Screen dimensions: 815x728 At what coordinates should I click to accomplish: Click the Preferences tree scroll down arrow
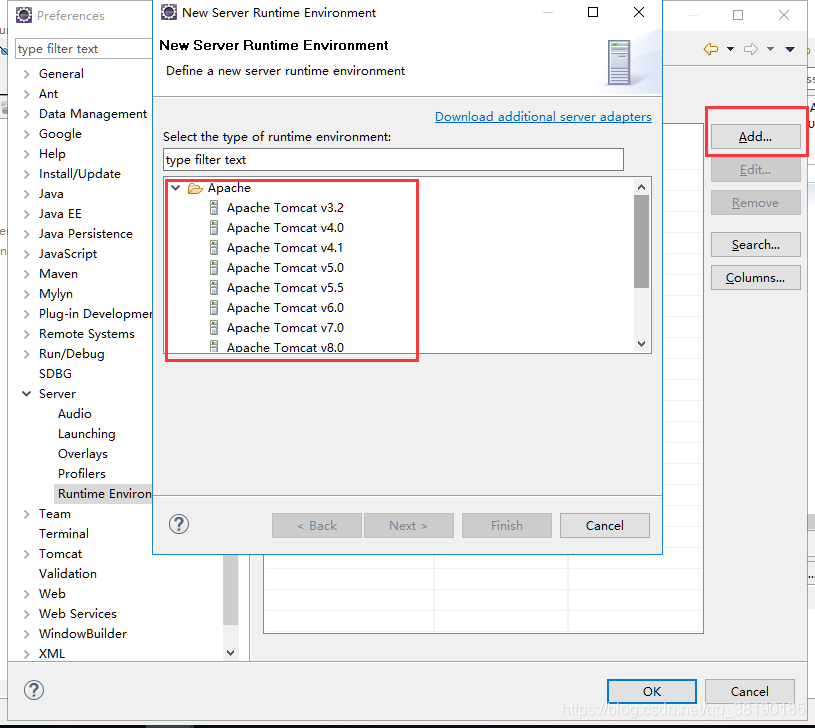pos(231,652)
